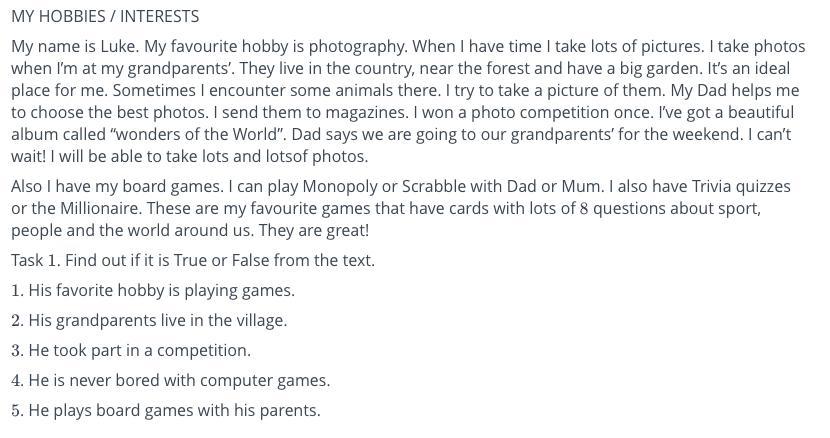Click the word Millionaire
830x438 pixels.
[x=78, y=208]
